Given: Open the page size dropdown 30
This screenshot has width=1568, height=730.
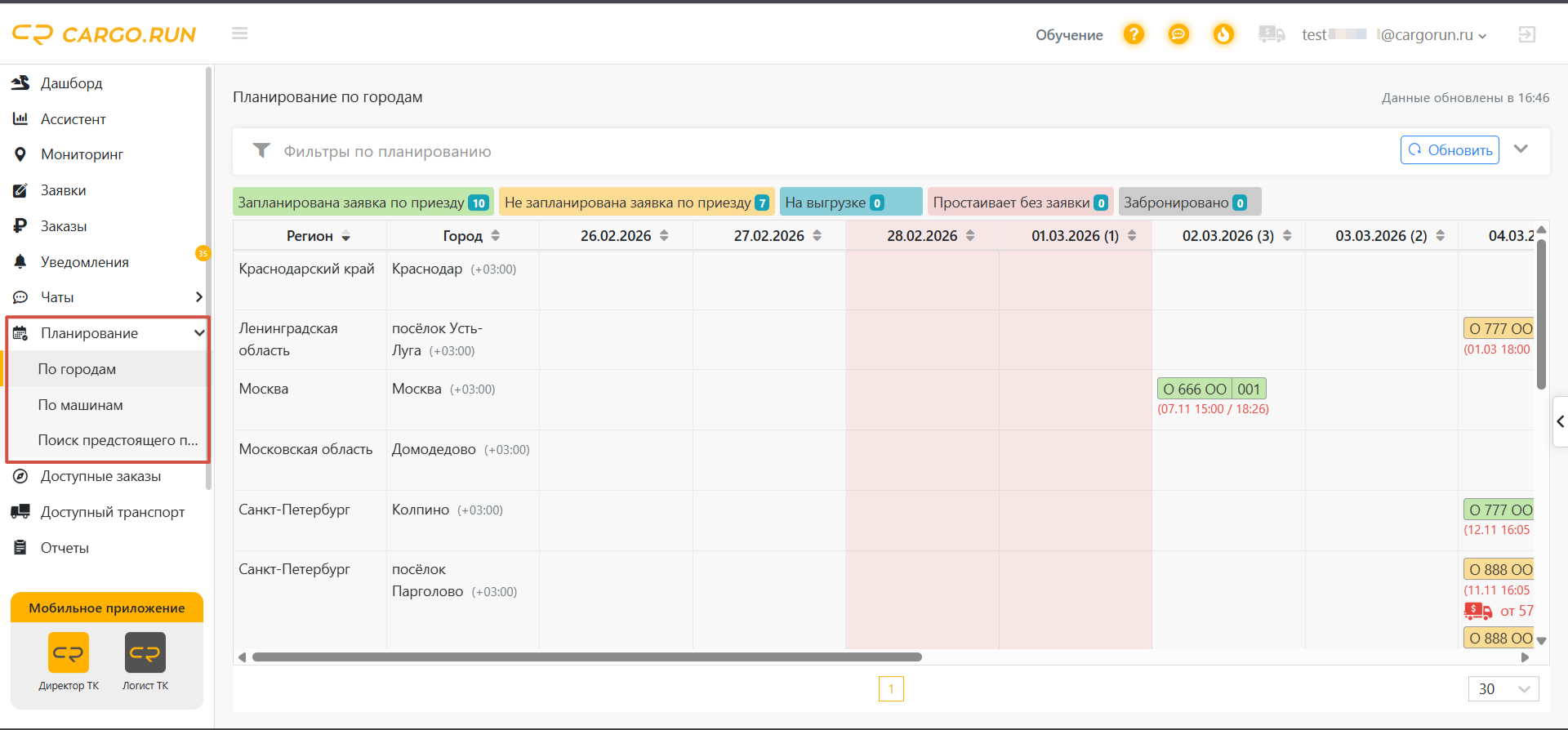Looking at the screenshot, I should [x=1503, y=689].
